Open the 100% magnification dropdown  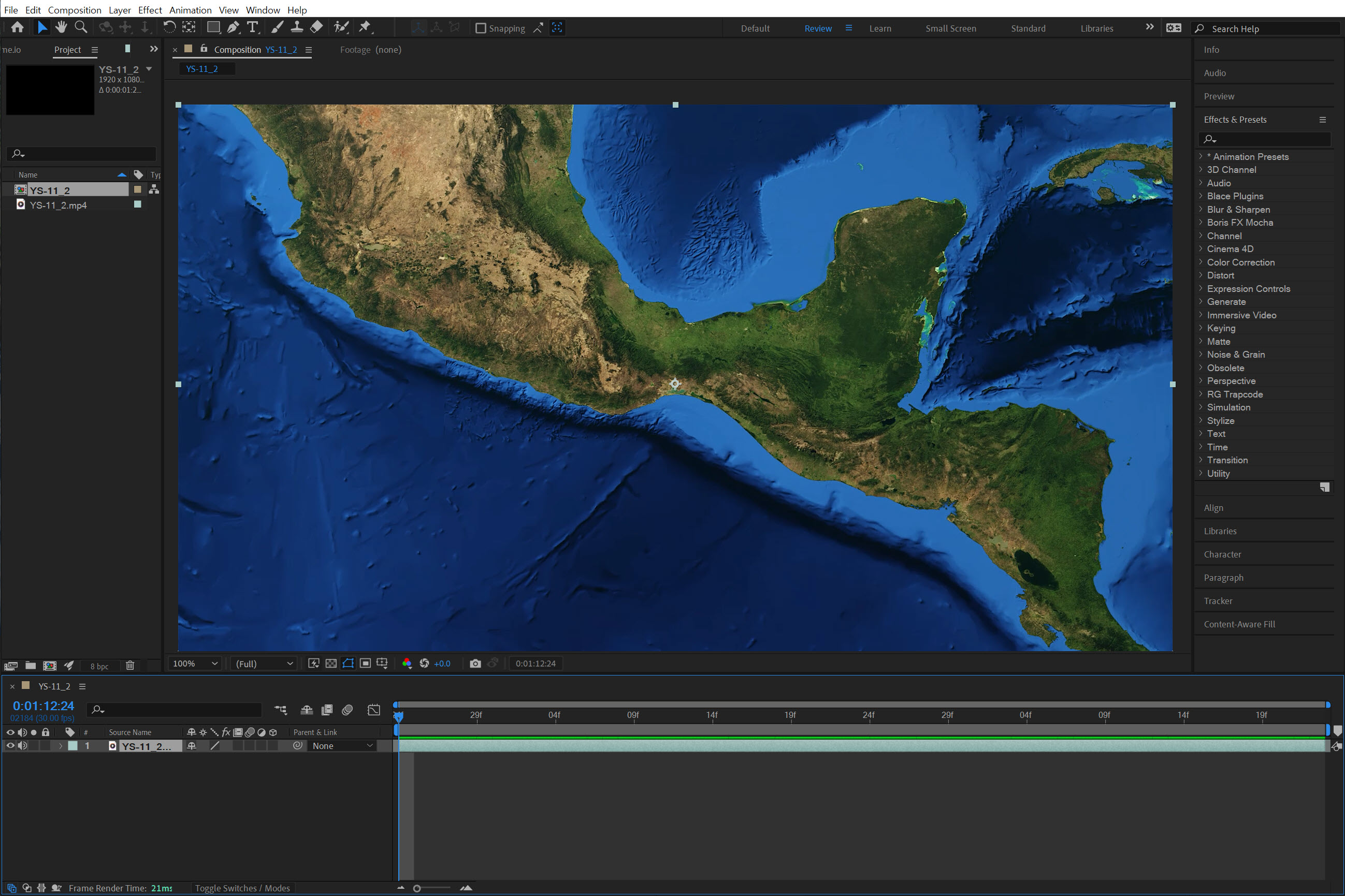click(x=195, y=664)
